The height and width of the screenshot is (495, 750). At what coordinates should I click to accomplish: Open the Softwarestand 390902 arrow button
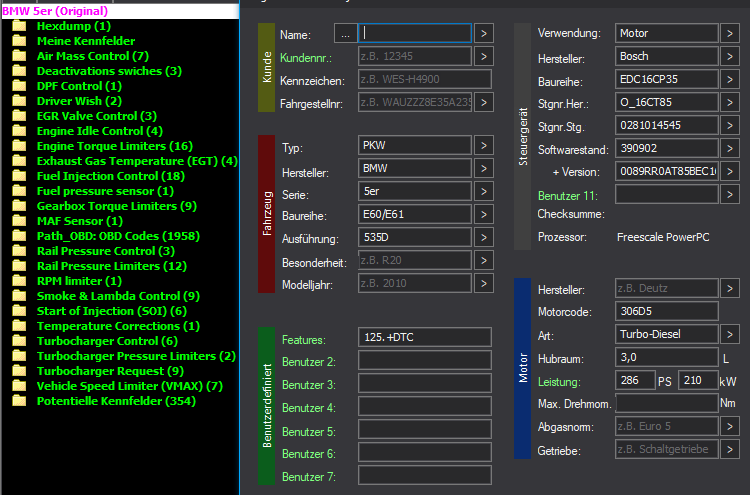(730, 148)
